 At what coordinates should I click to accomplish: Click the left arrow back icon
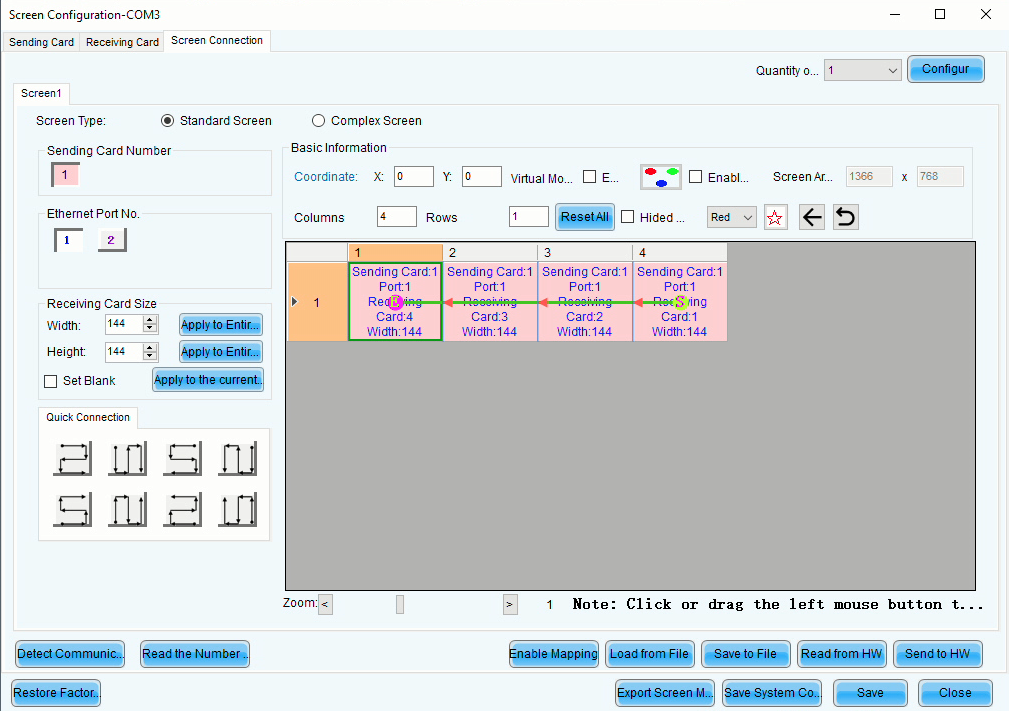point(812,218)
